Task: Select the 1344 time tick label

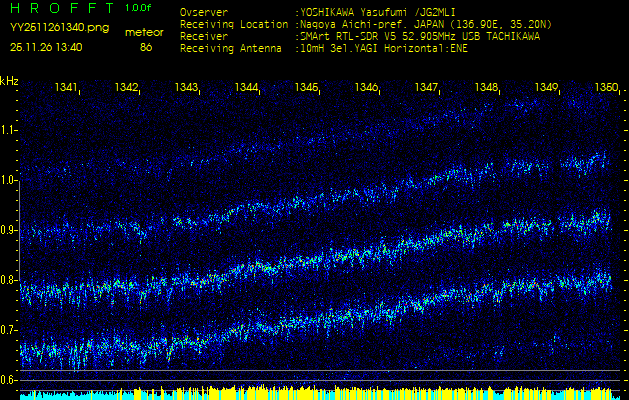Action: tap(246, 88)
